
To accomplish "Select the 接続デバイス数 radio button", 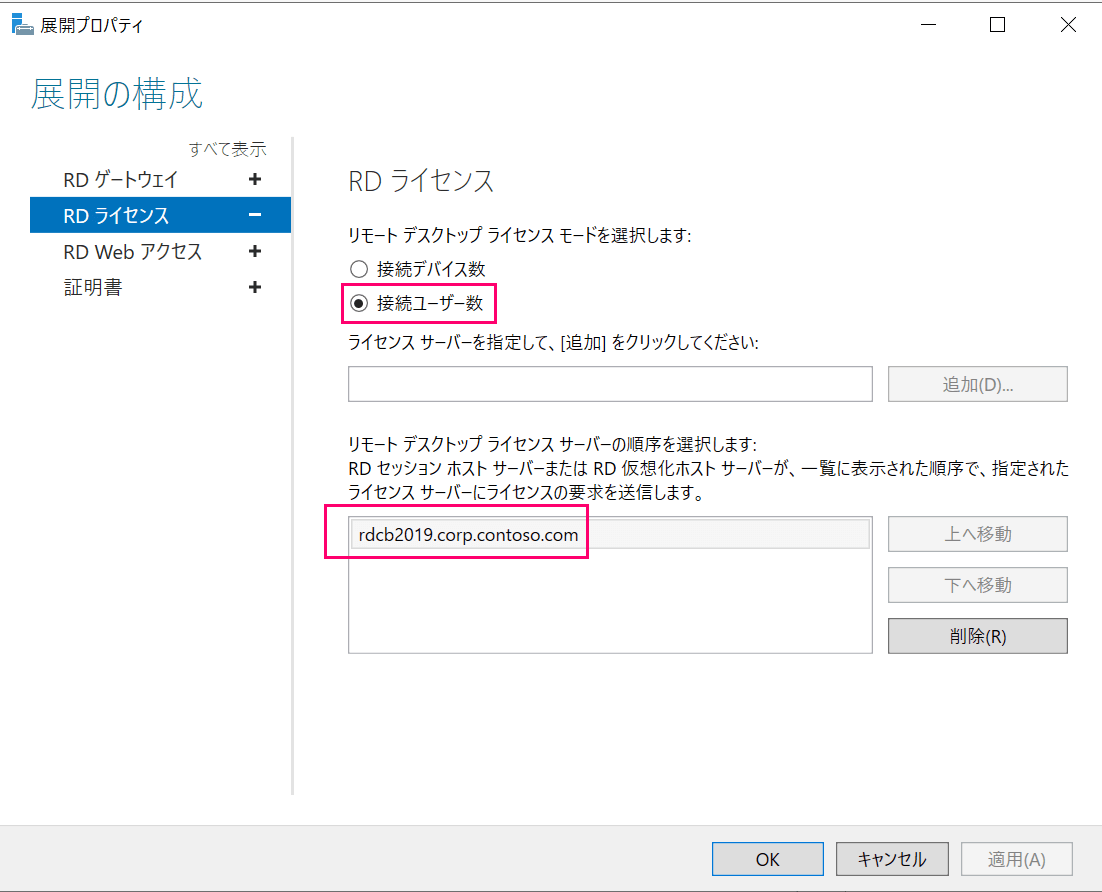I will 358,268.
